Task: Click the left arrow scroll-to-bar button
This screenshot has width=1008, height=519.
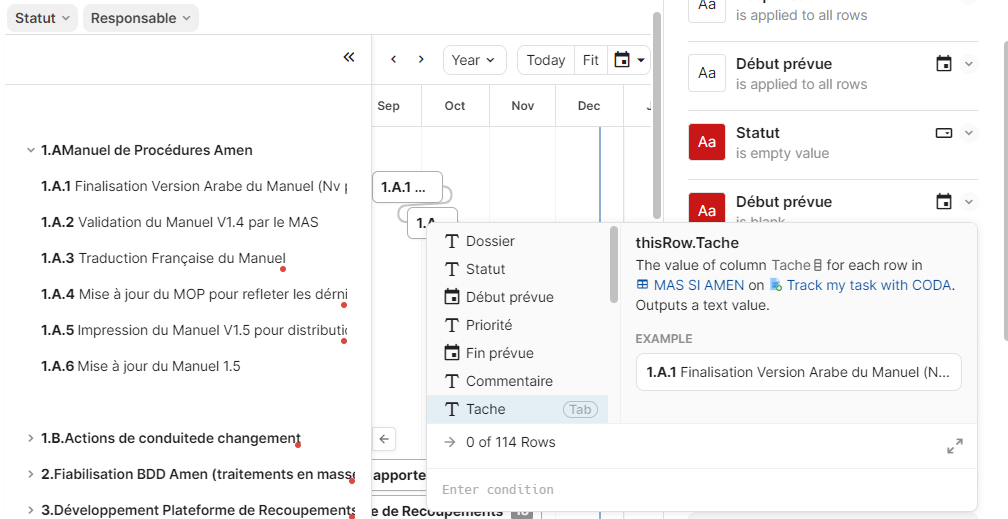Action: click(x=384, y=439)
